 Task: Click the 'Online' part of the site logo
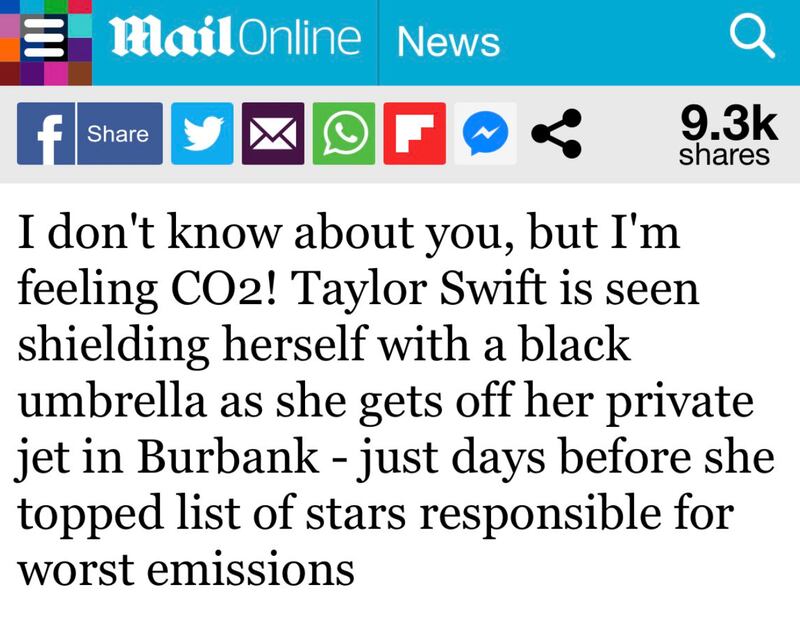[301, 40]
